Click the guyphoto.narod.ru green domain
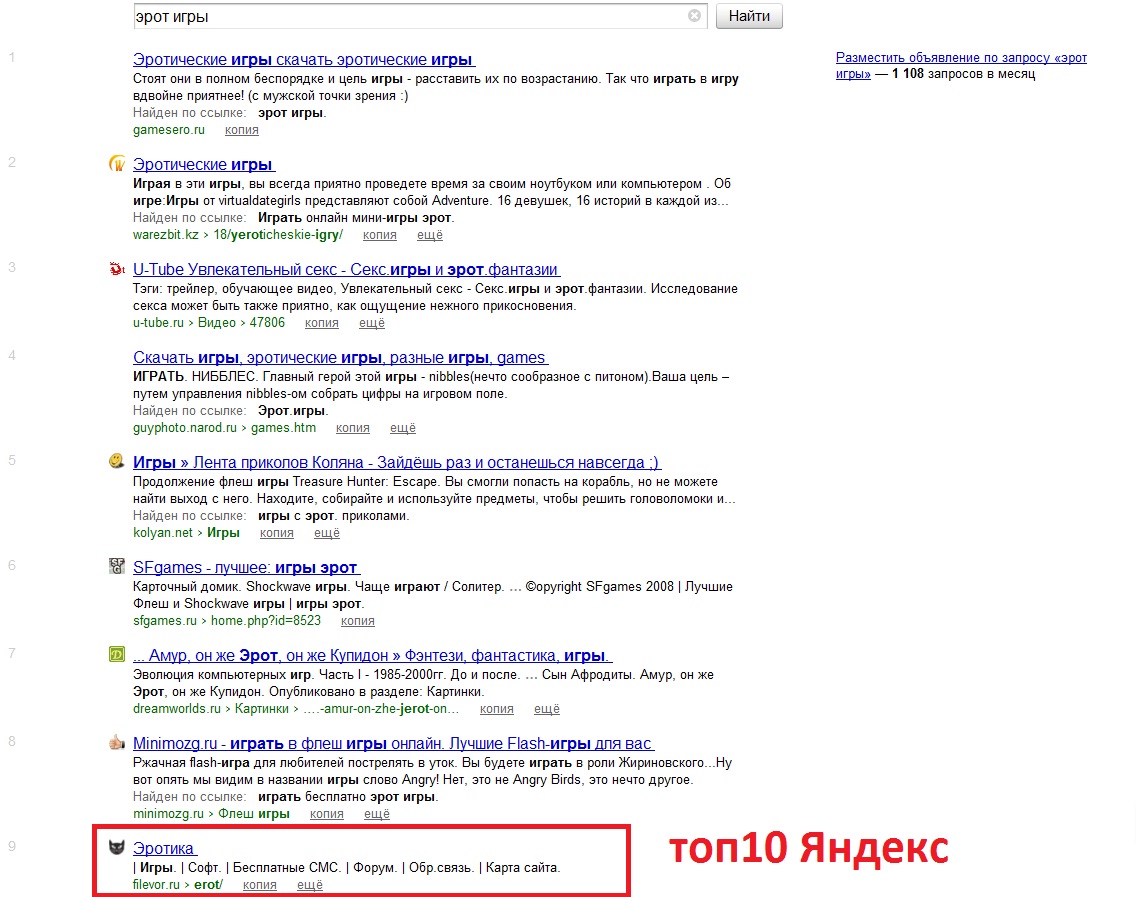This screenshot has height=897, width=1136. pos(185,427)
